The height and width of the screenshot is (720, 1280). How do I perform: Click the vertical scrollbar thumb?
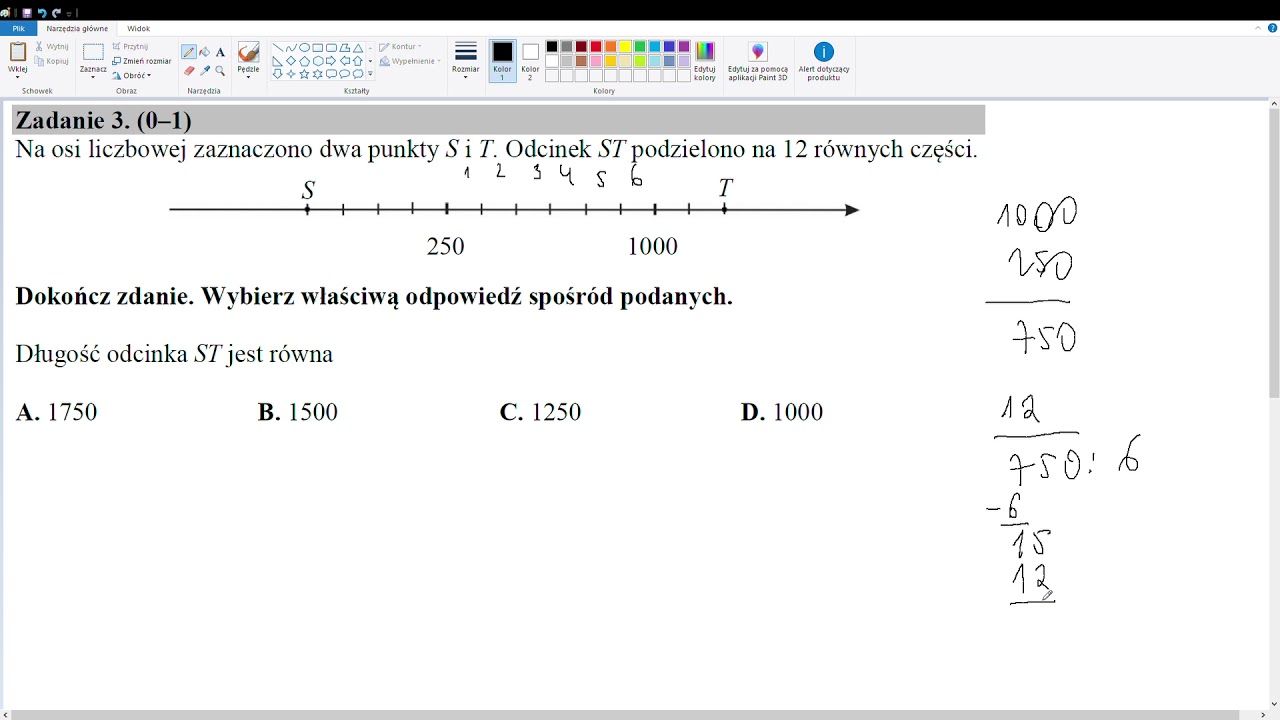click(x=1274, y=254)
